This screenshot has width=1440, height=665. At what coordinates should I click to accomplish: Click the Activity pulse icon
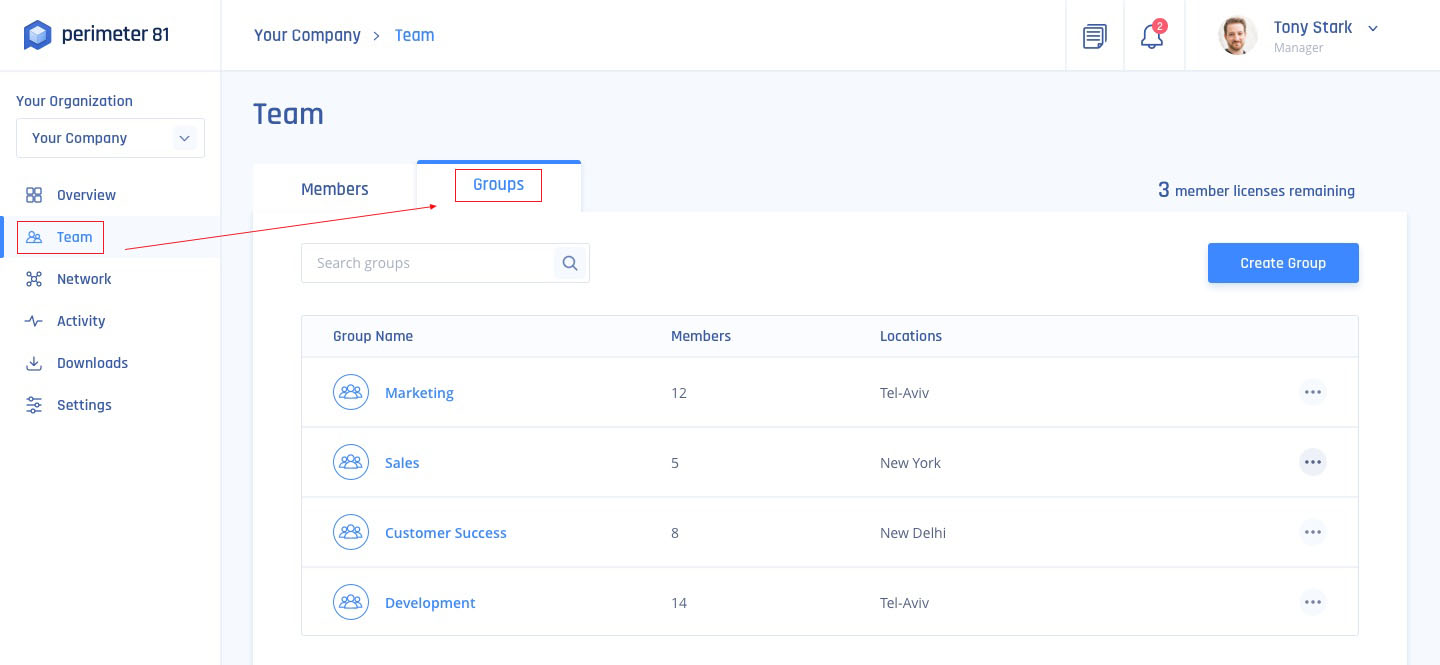point(34,321)
